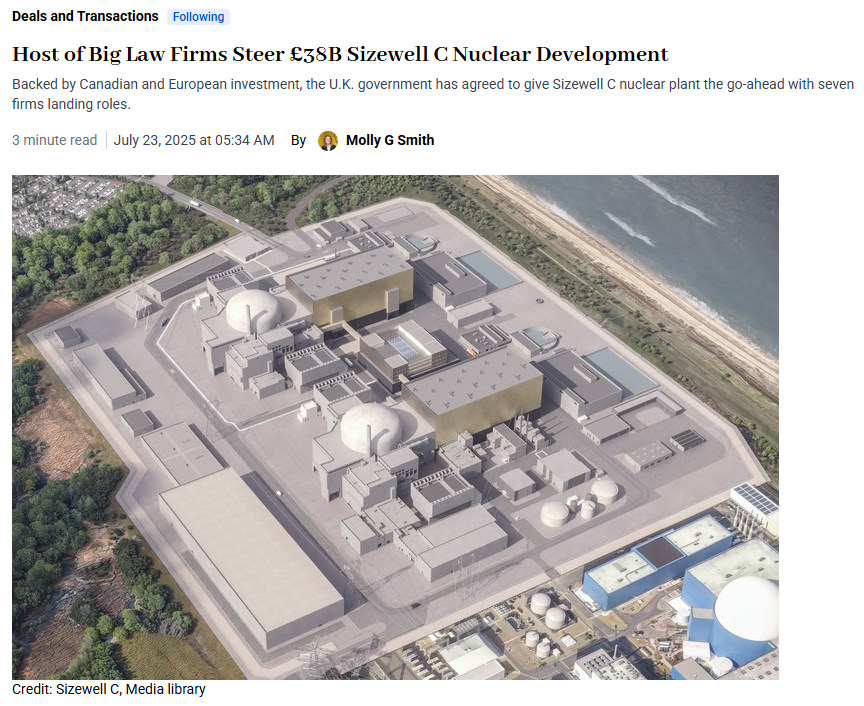This screenshot has width=864, height=706.
Task: Click the 'By' label before the author
Action: (298, 141)
